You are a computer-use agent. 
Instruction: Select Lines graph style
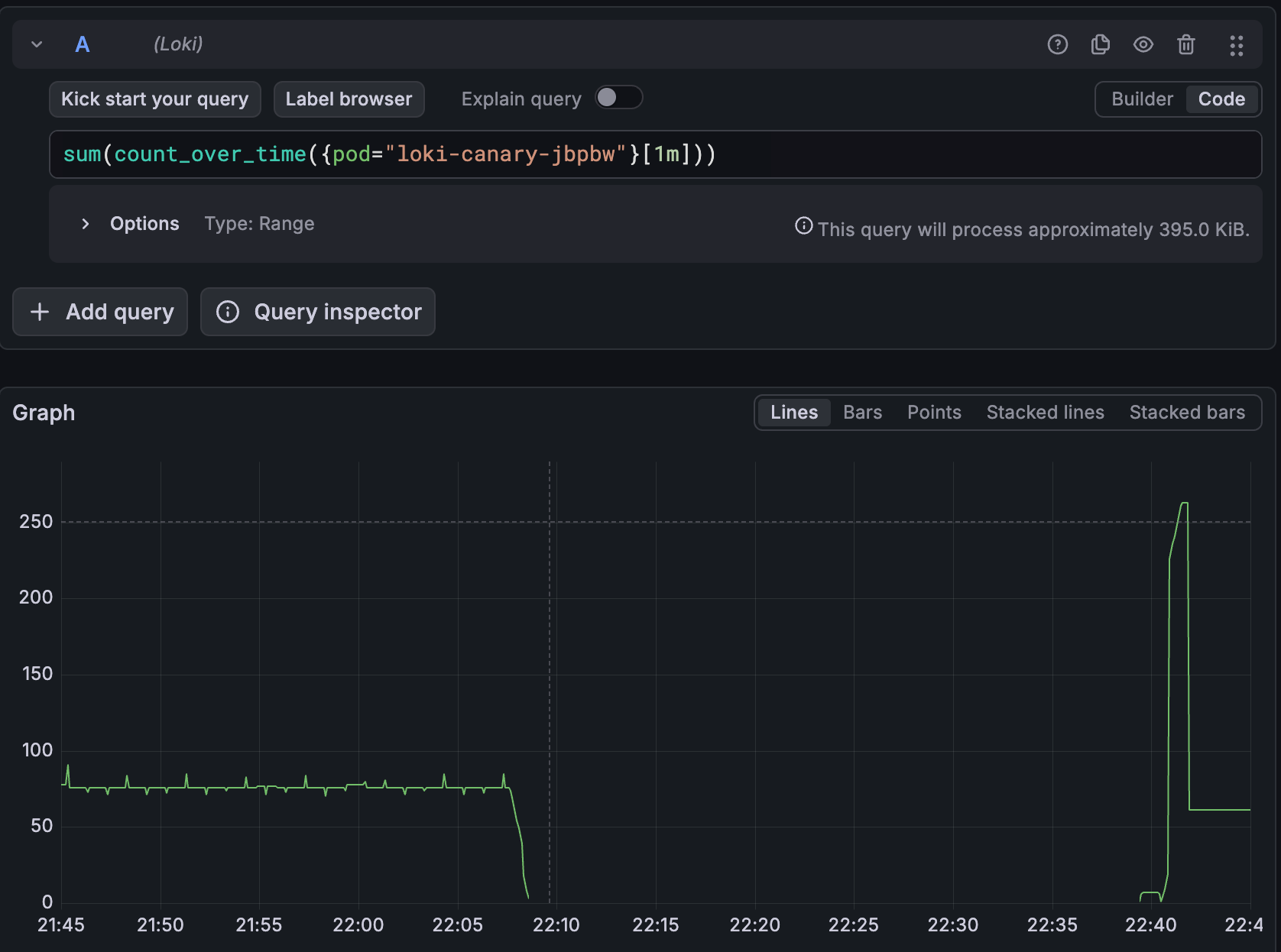click(x=794, y=413)
